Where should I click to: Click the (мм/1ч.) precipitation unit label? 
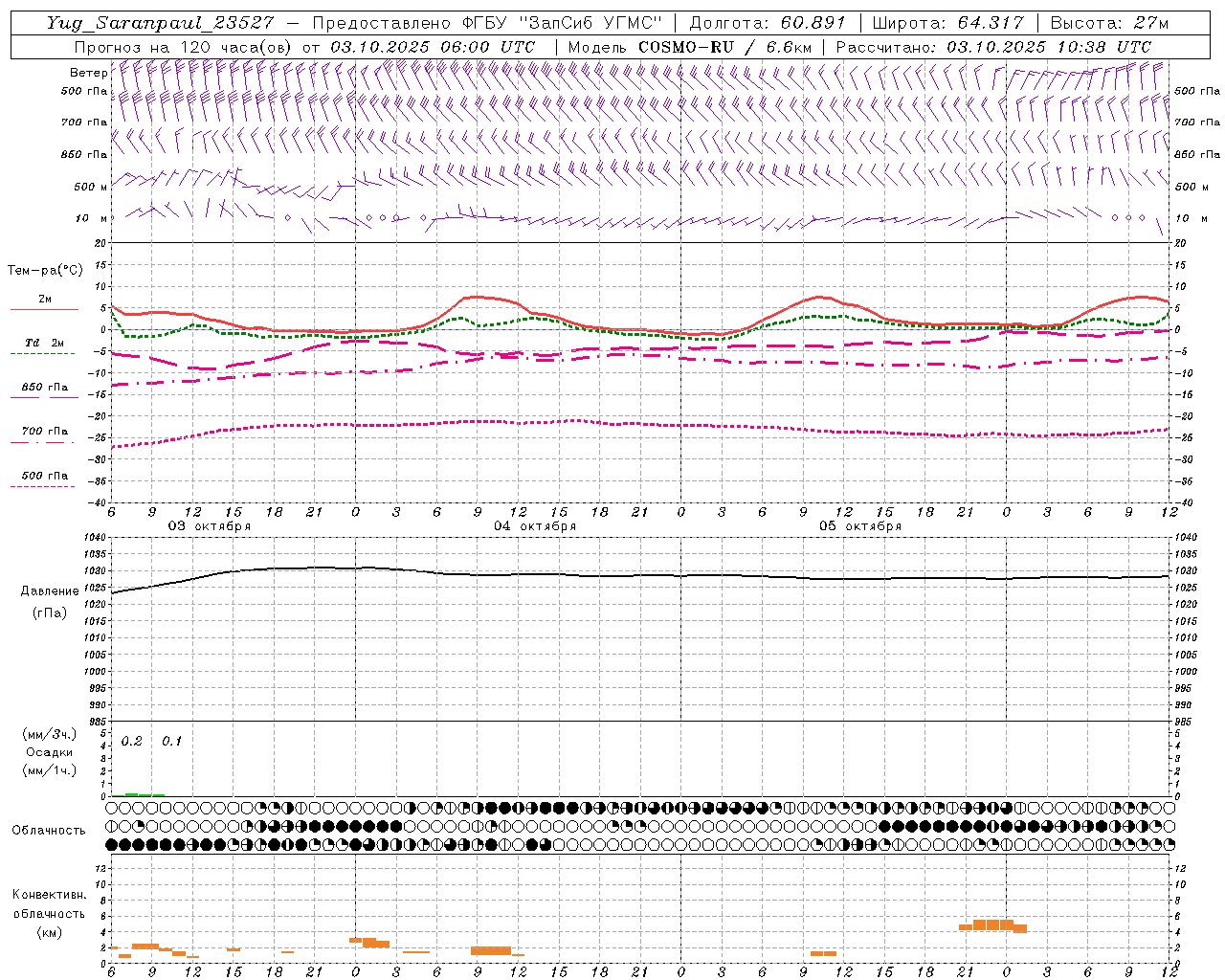point(50,770)
